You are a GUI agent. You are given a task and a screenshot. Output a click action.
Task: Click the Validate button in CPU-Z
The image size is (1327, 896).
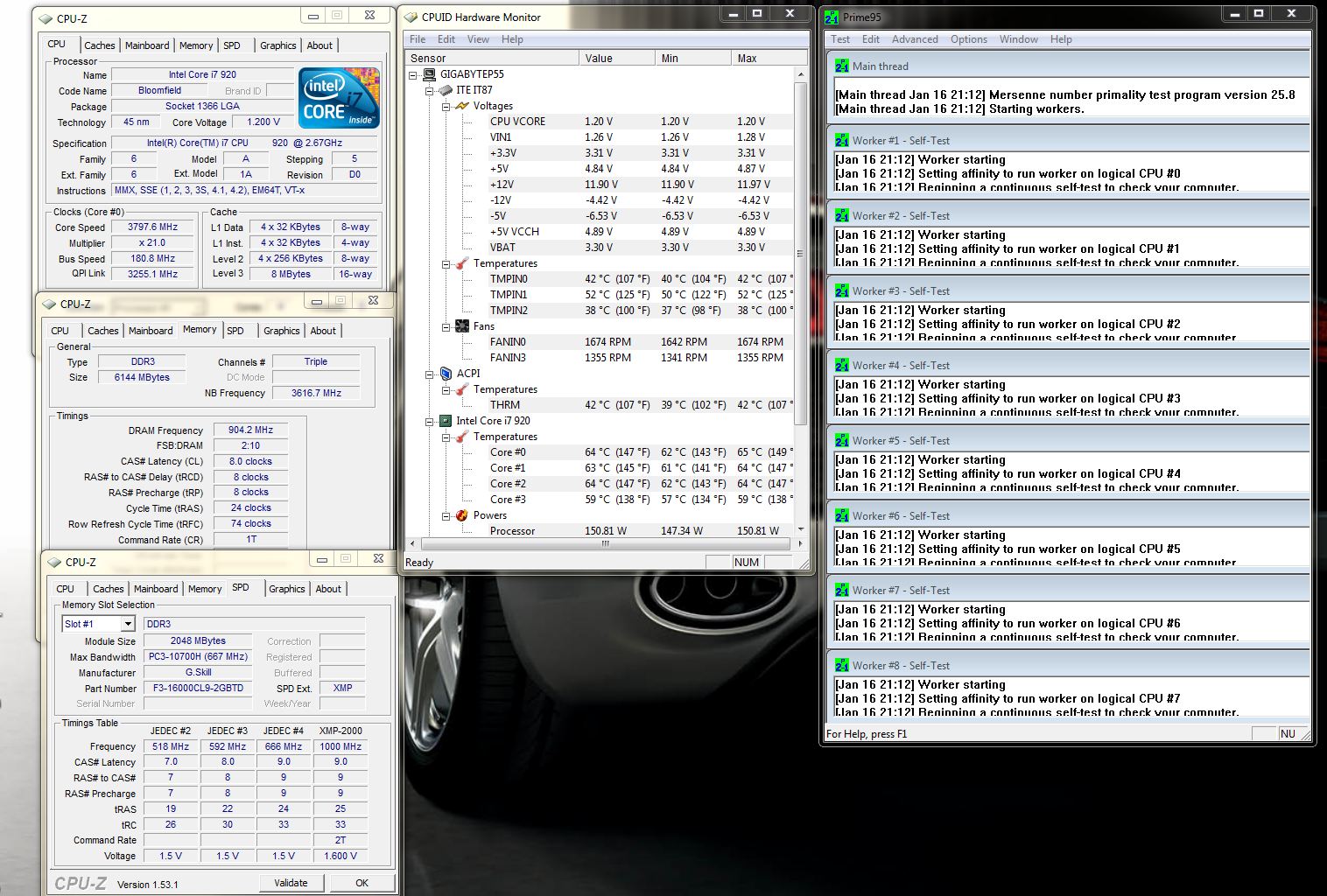point(291,883)
